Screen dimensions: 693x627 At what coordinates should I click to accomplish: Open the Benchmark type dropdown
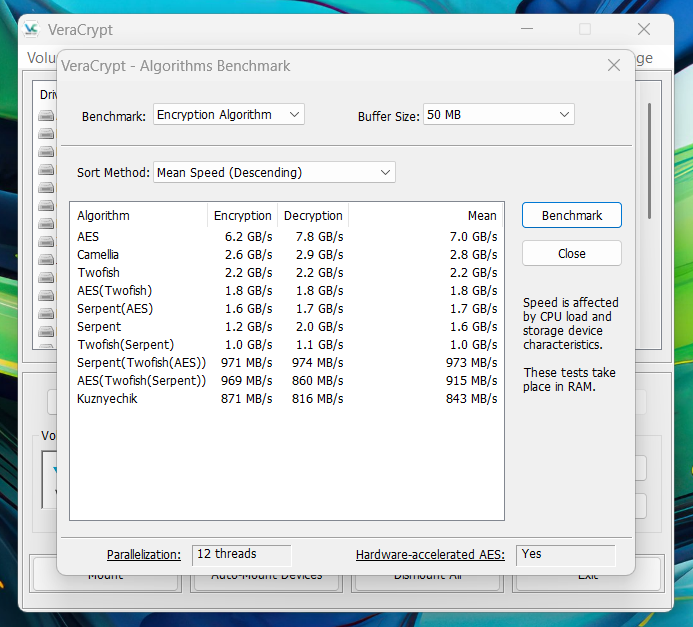pyautogui.click(x=228, y=114)
